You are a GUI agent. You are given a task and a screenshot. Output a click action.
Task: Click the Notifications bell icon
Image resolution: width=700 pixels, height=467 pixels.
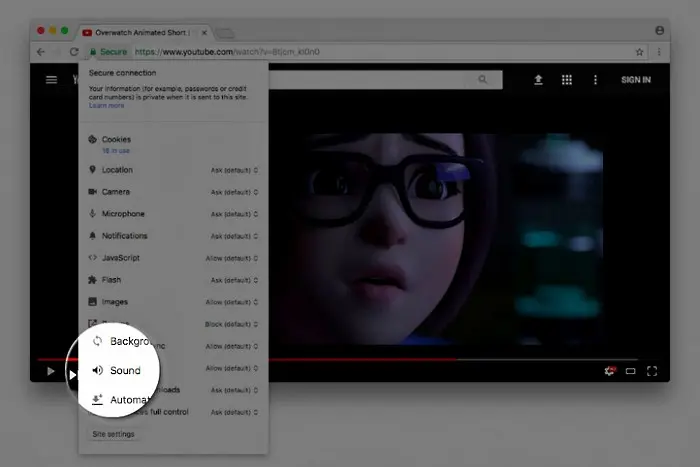coord(92,235)
